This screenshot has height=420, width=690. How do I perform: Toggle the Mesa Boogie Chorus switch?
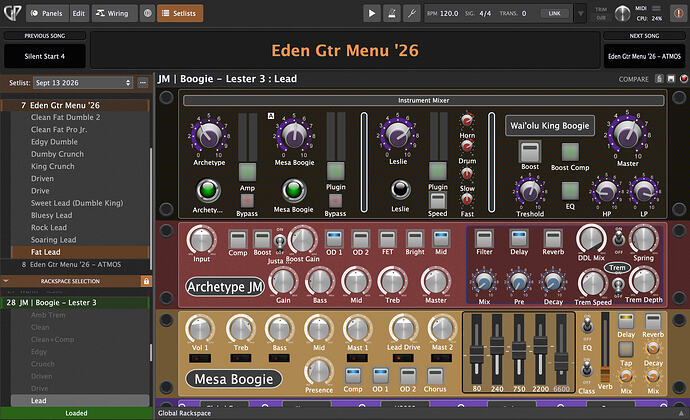(x=435, y=377)
